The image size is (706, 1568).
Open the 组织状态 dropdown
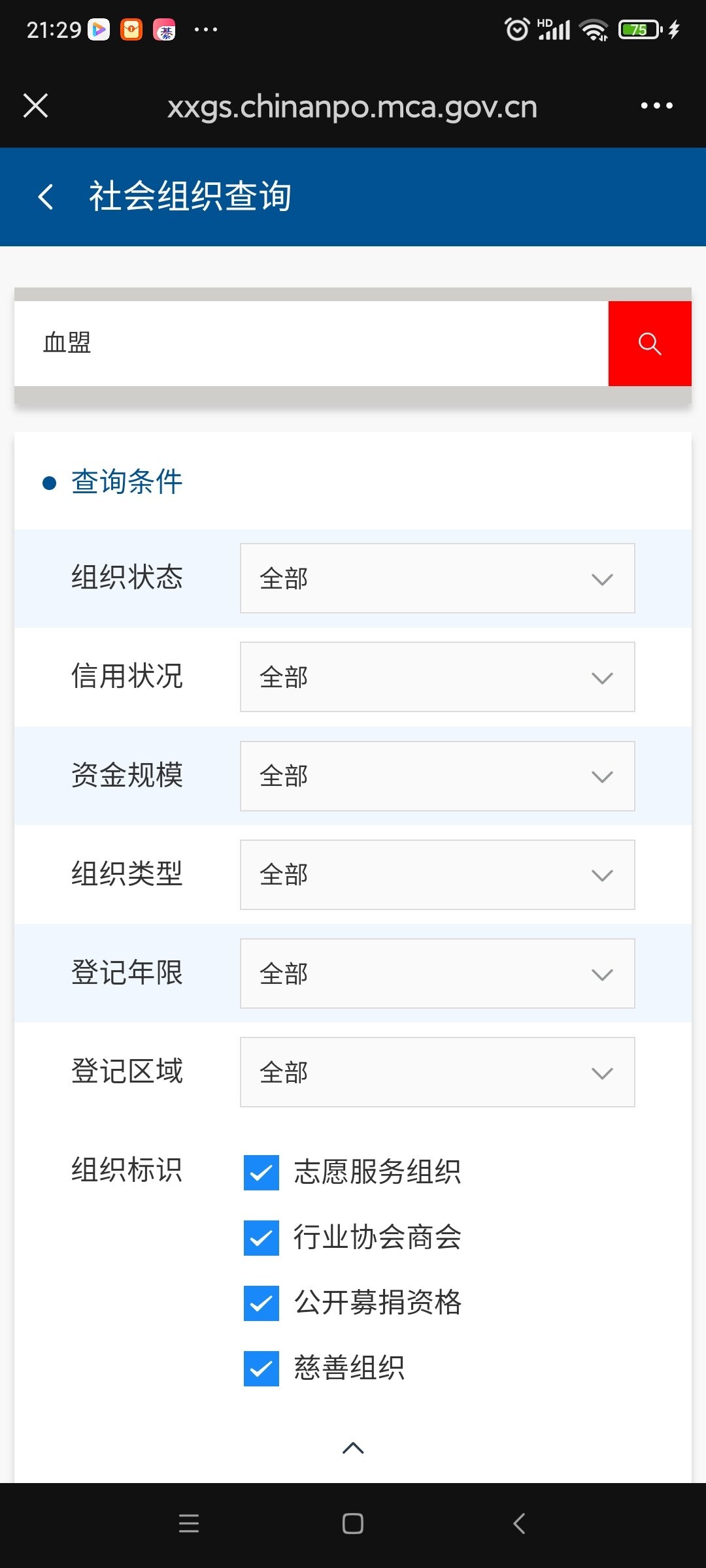(x=437, y=579)
